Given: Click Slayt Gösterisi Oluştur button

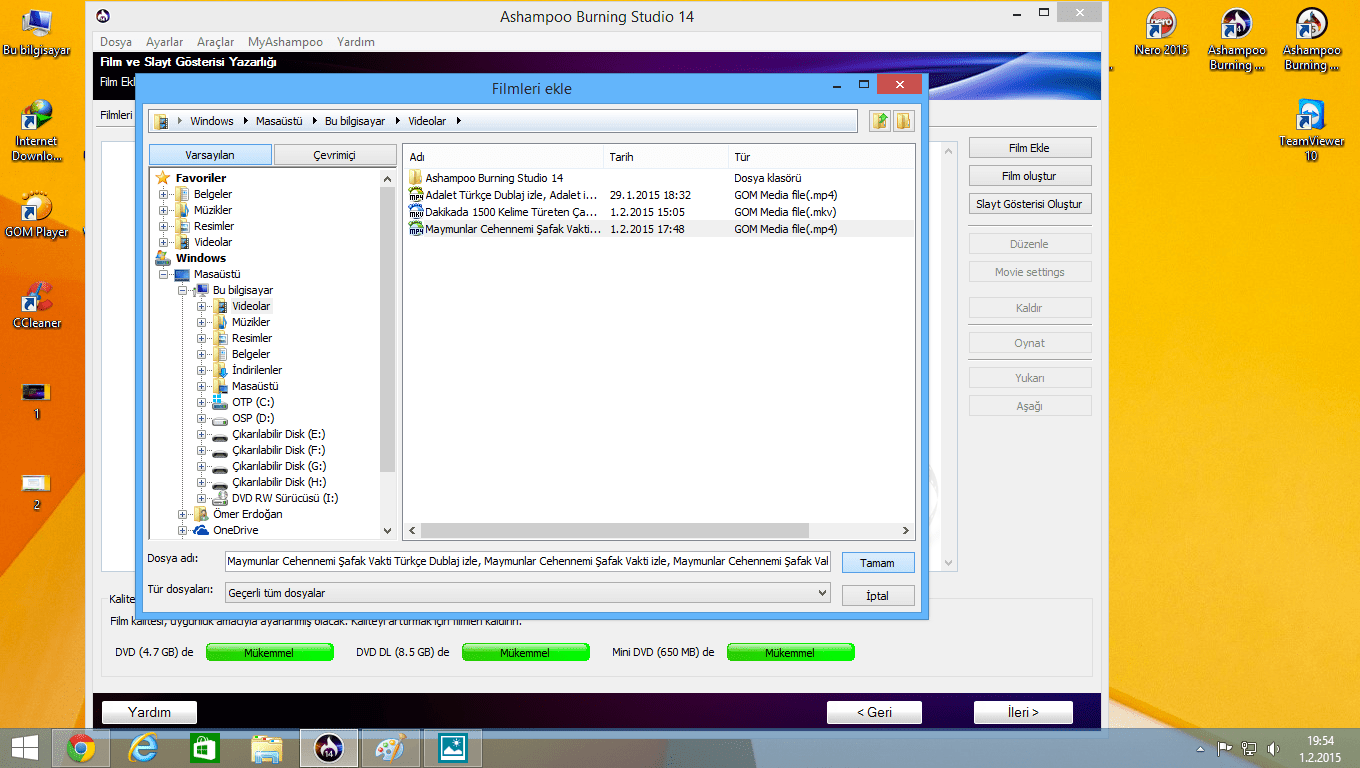Looking at the screenshot, I should (x=1029, y=204).
